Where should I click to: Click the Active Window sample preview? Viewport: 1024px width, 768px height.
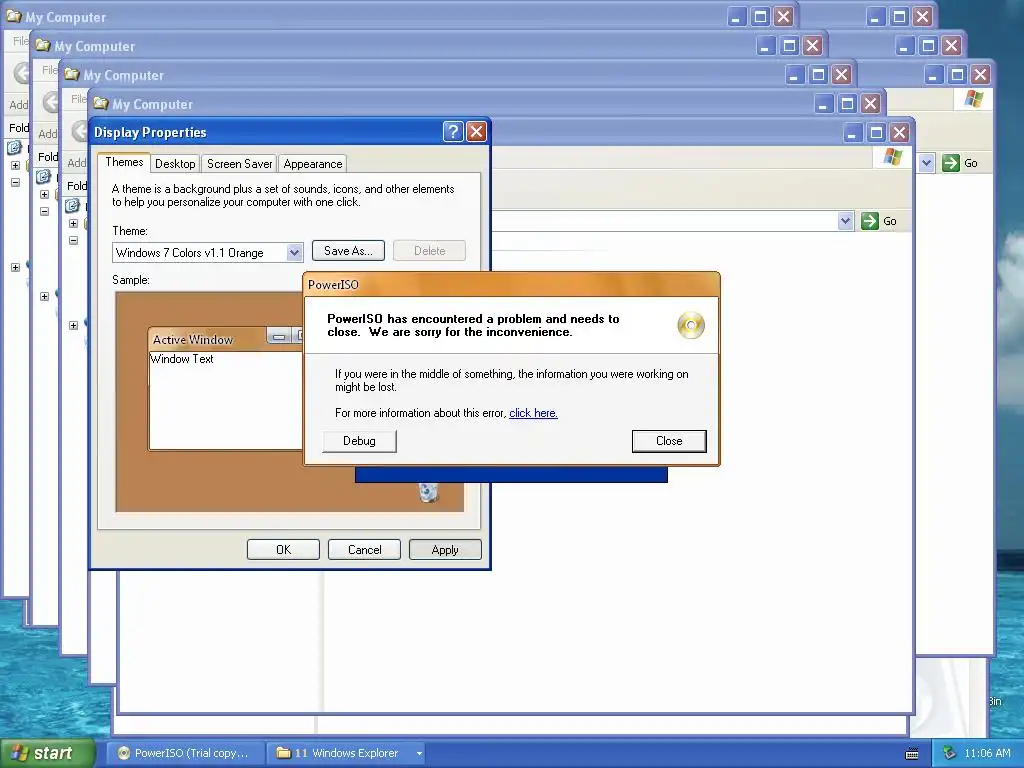click(x=225, y=389)
